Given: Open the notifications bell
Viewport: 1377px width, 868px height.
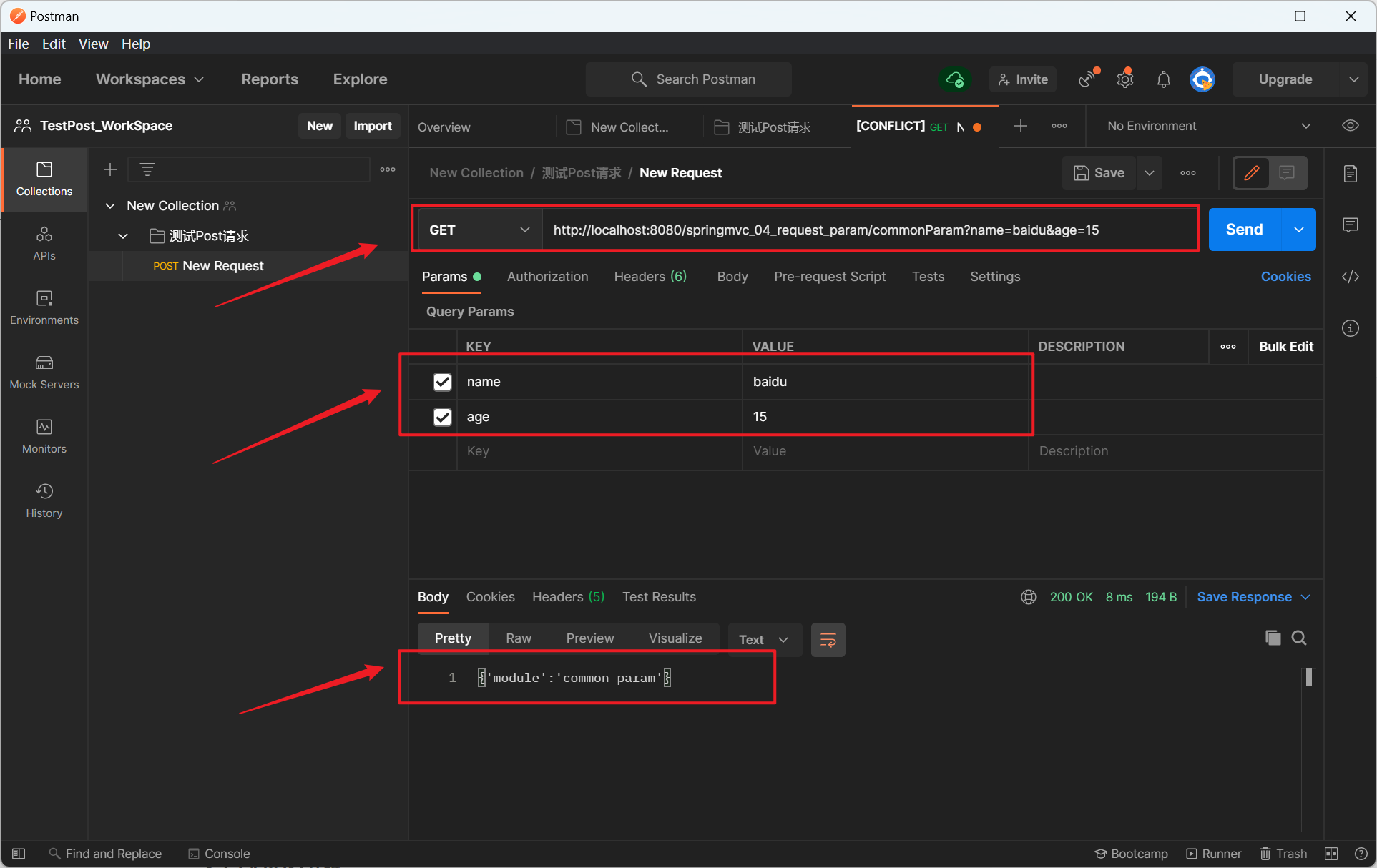Looking at the screenshot, I should [x=1164, y=79].
